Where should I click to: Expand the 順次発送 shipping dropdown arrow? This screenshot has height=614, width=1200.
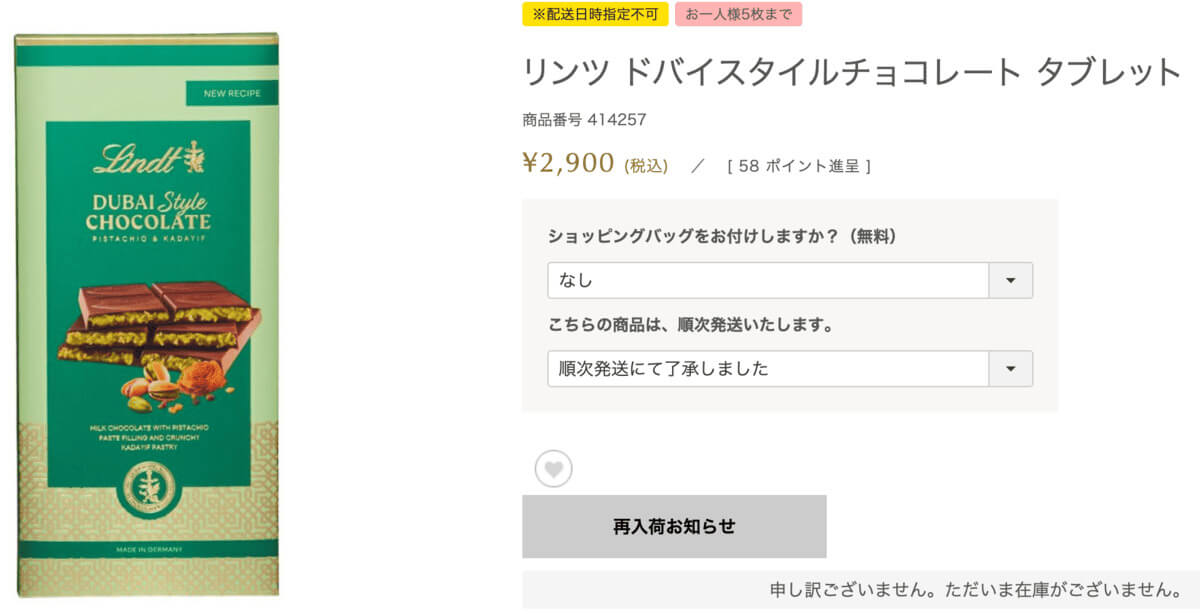(1010, 369)
